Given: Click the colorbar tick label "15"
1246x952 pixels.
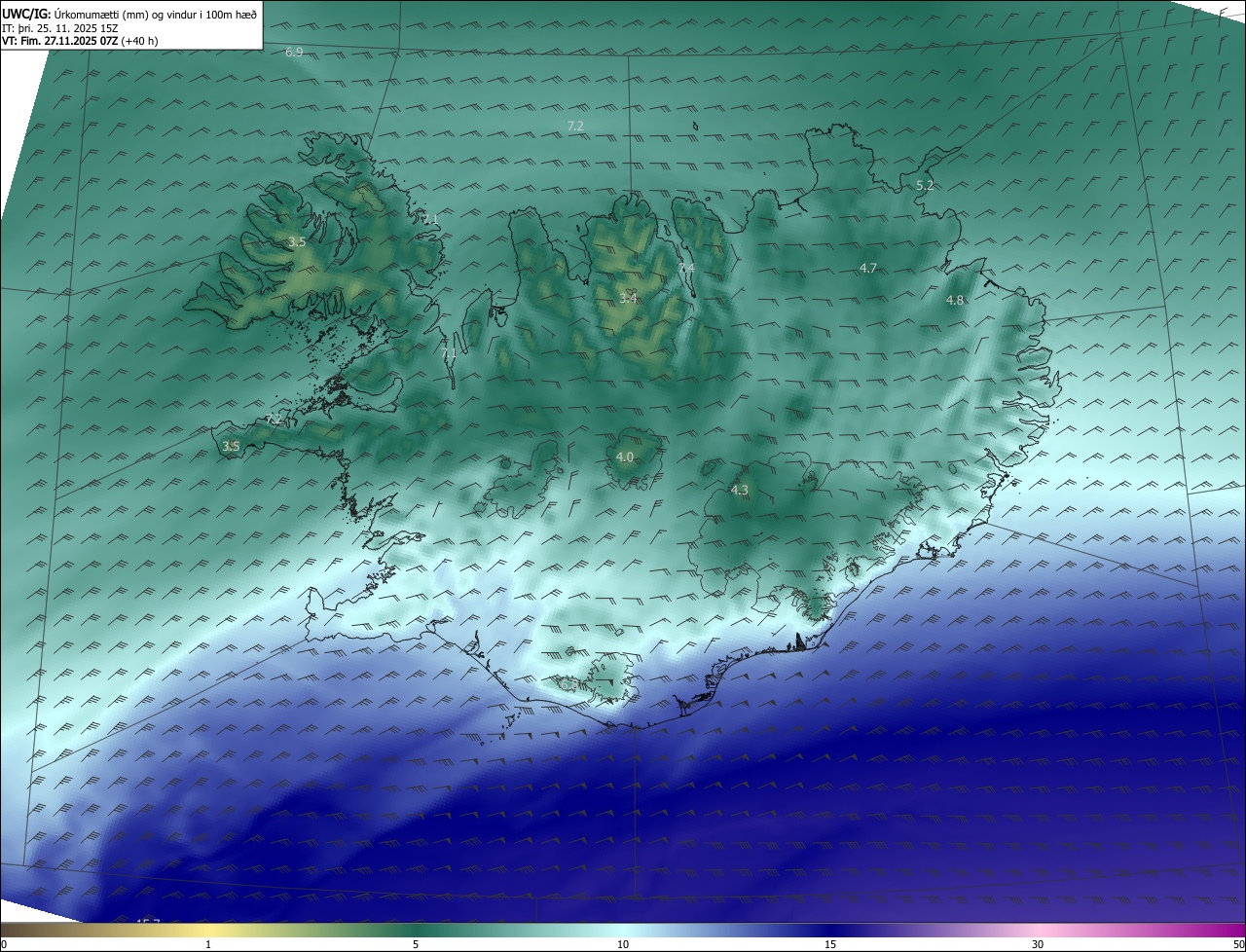Looking at the screenshot, I should [830, 944].
